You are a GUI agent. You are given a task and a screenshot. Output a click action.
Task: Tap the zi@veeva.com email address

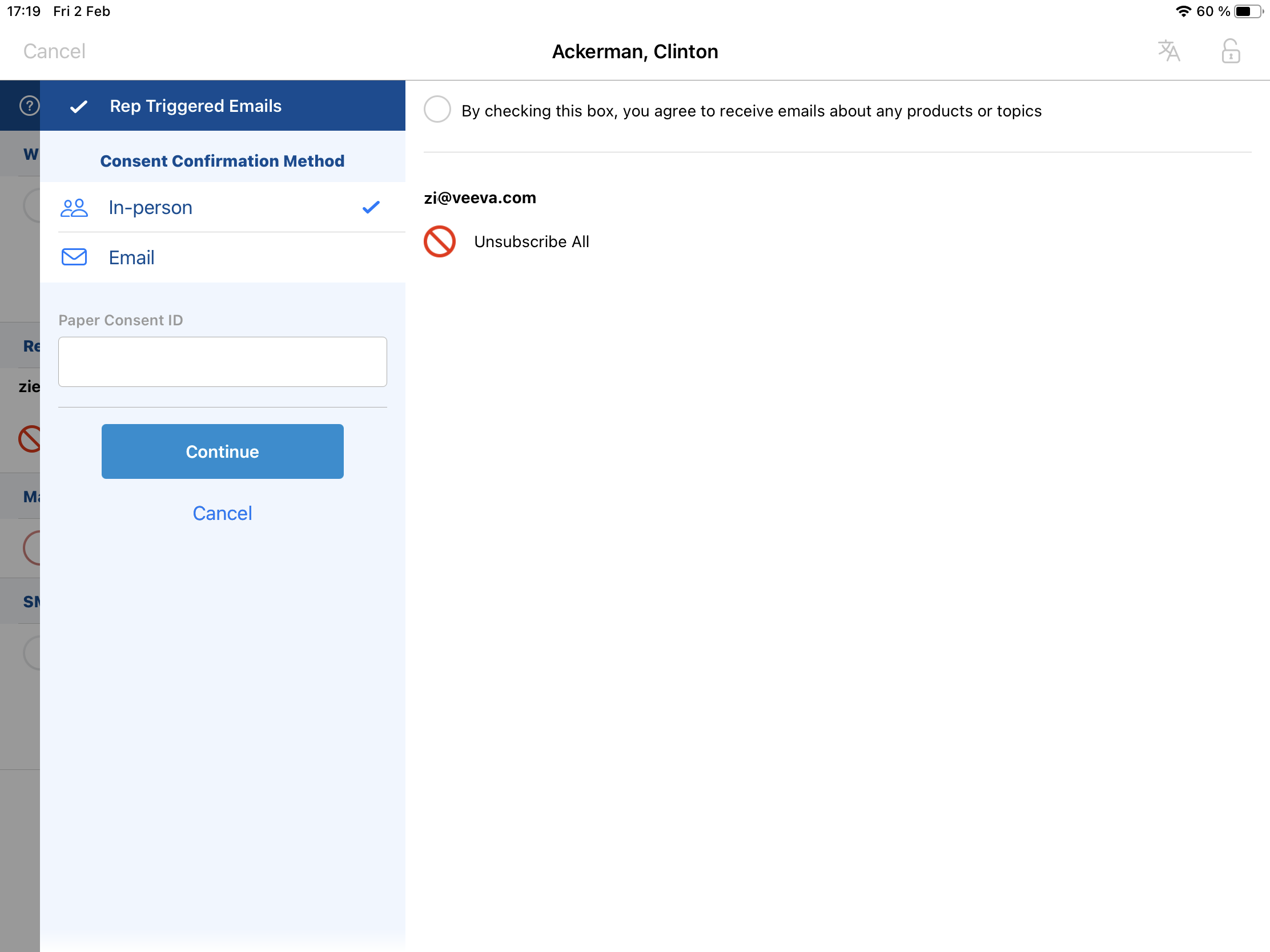click(480, 197)
